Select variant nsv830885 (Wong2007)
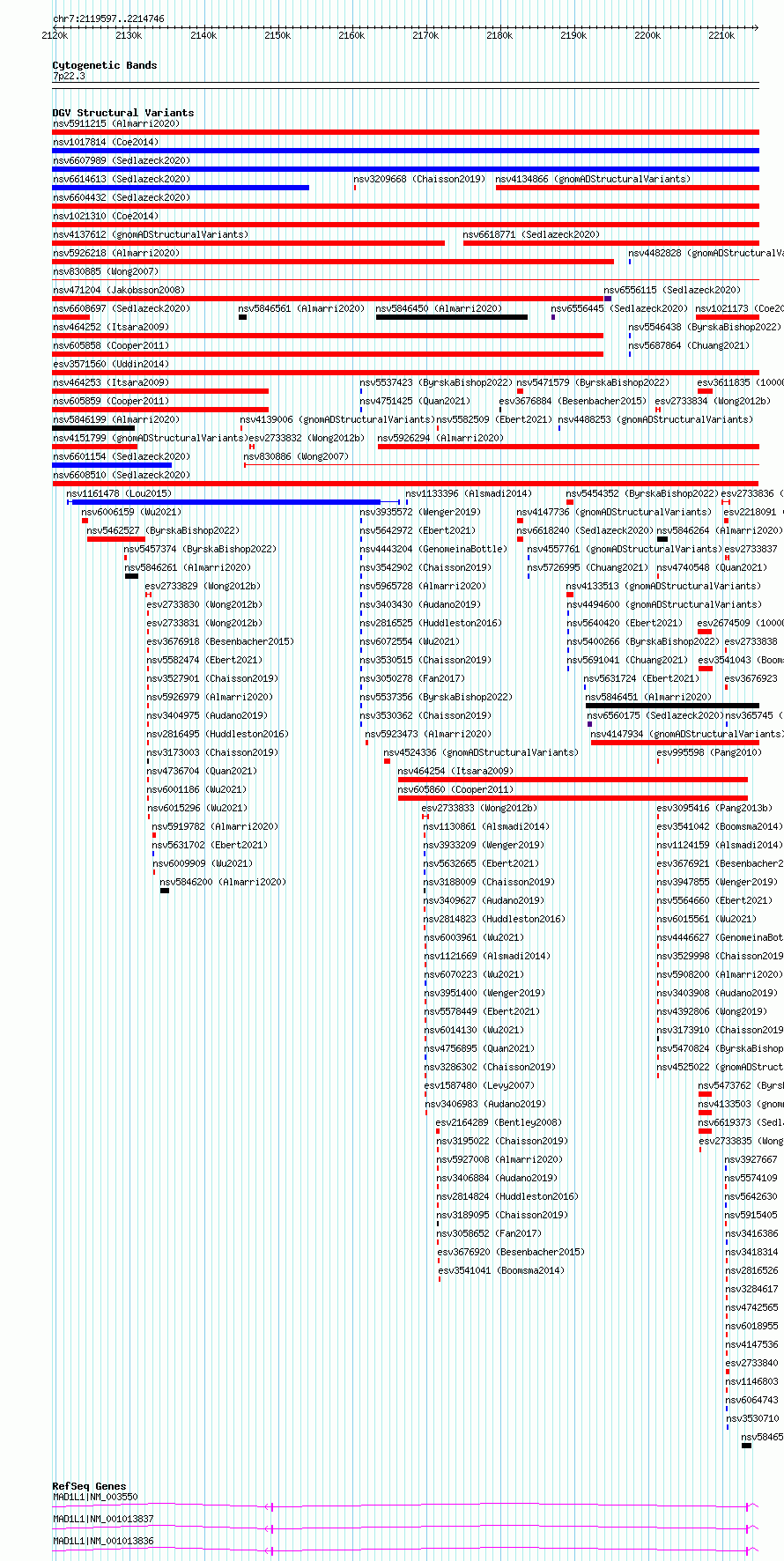The width and height of the screenshot is (784, 1561). click(106, 272)
